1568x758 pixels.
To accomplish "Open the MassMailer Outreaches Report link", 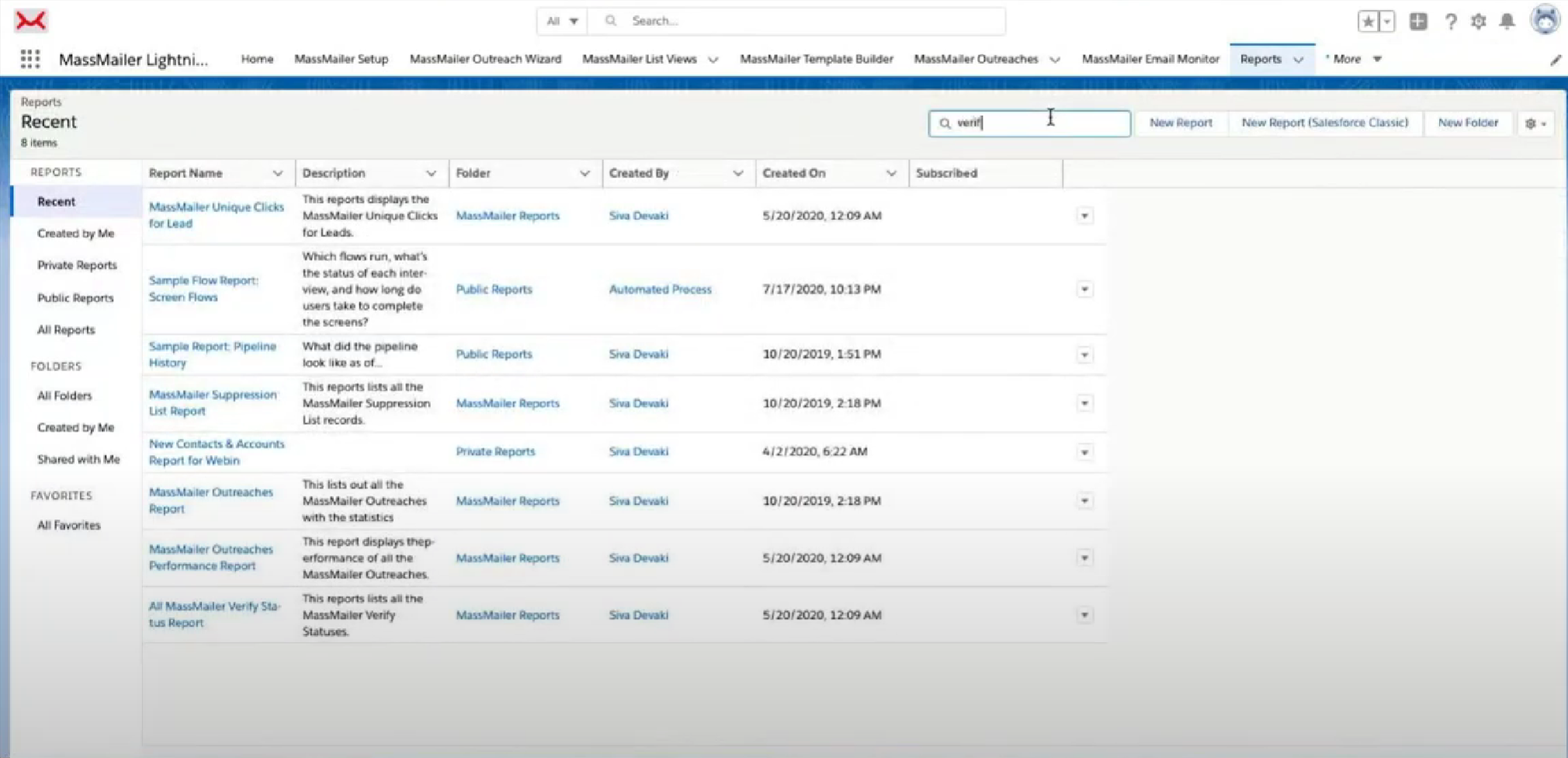I will tap(210, 501).
